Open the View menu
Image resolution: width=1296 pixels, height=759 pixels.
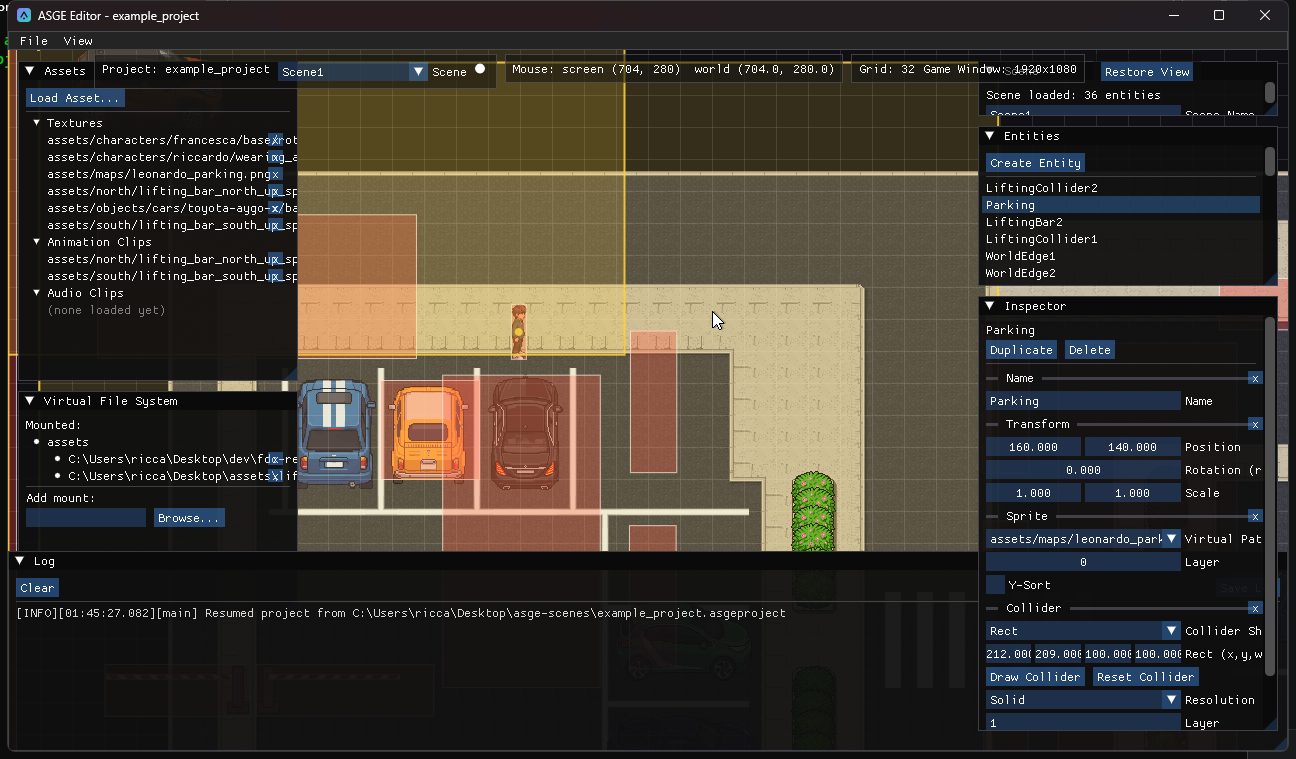[78, 41]
